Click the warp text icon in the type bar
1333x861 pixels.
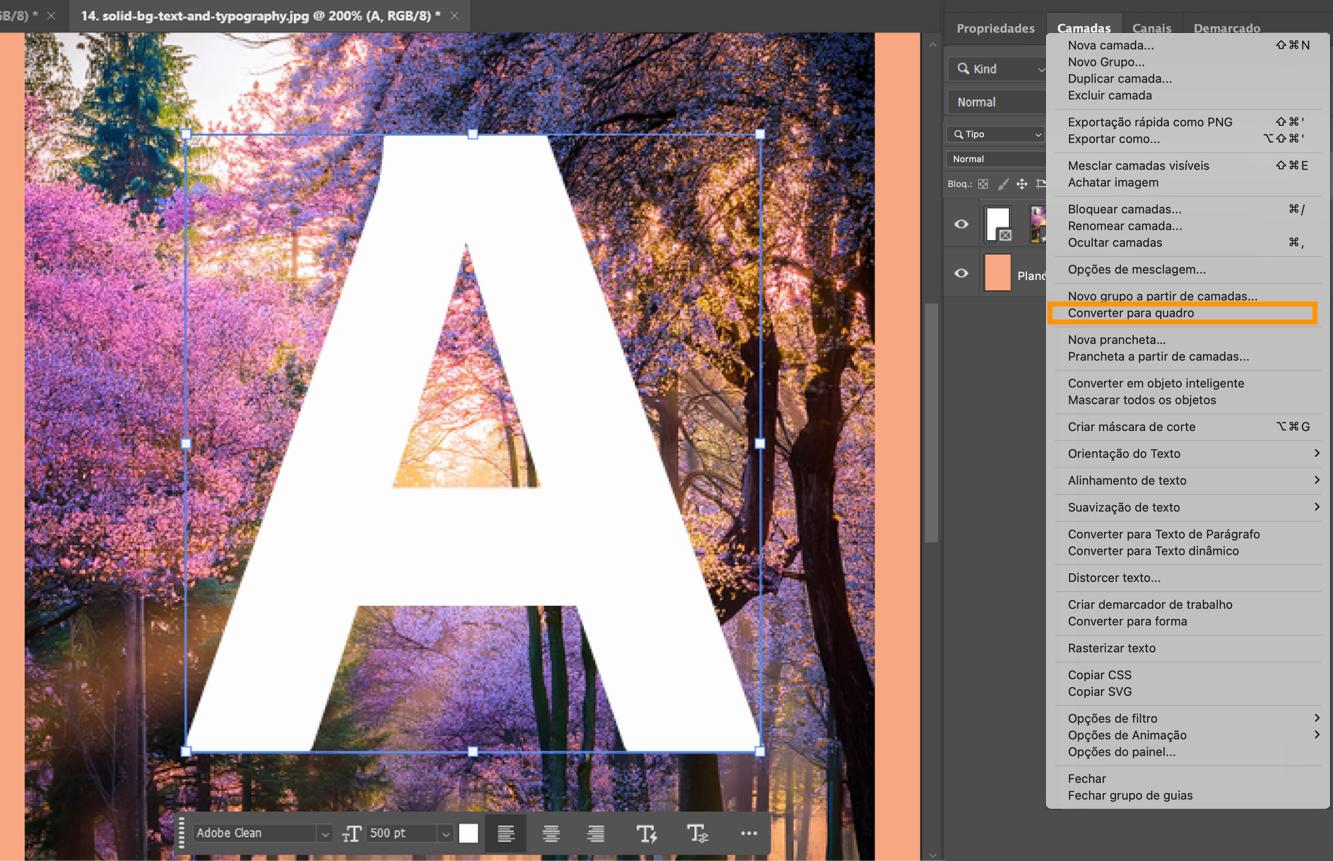click(x=646, y=832)
